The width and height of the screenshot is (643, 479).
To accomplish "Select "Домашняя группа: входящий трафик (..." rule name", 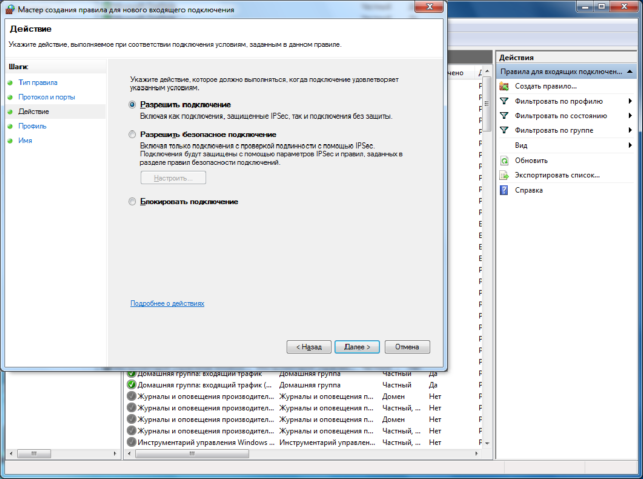I will tap(204, 385).
